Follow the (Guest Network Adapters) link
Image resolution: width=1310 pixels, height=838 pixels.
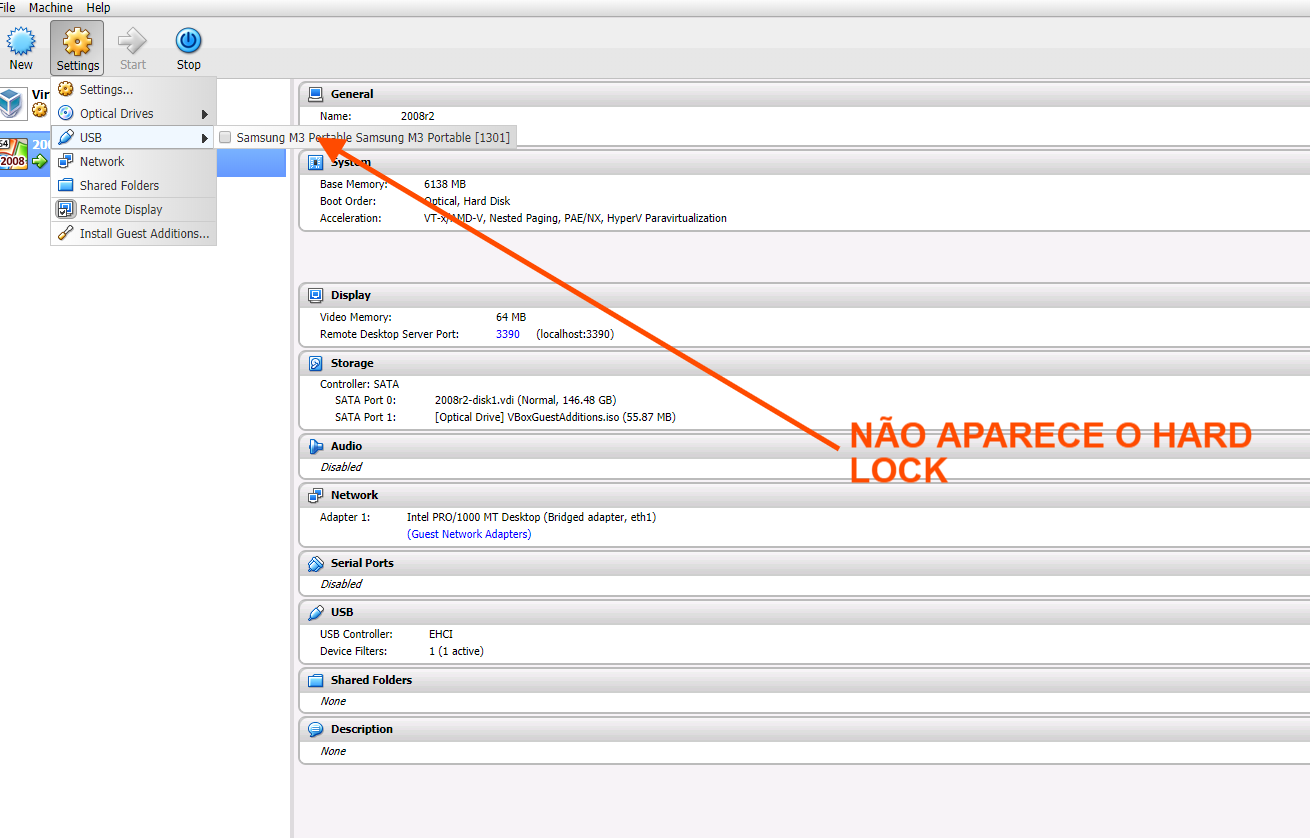[x=469, y=534]
